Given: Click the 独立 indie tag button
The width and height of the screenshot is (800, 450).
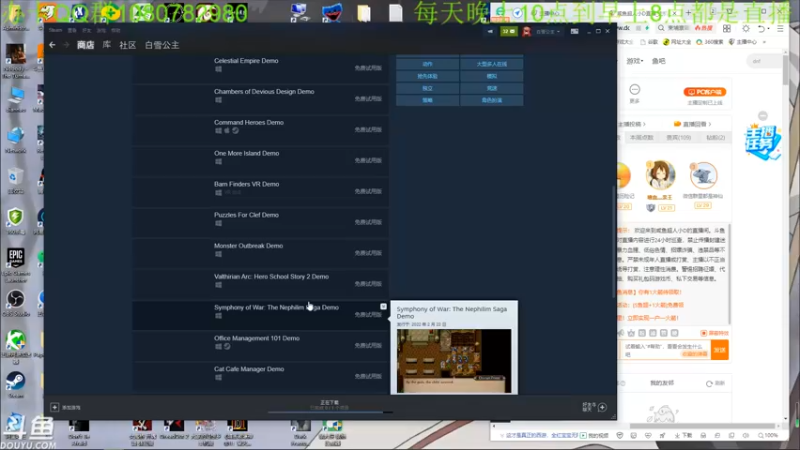Looking at the screenshot, I should point(428,88).
